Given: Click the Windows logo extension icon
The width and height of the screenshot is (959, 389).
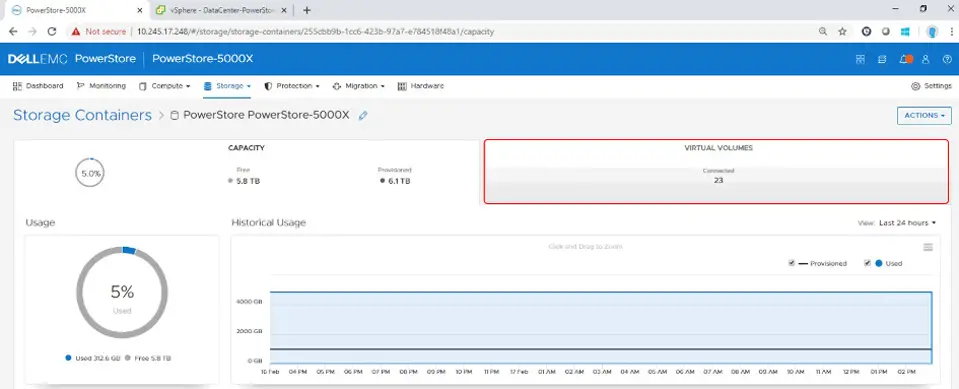Looking at the screenshot, I should click(x=905, y=31).
